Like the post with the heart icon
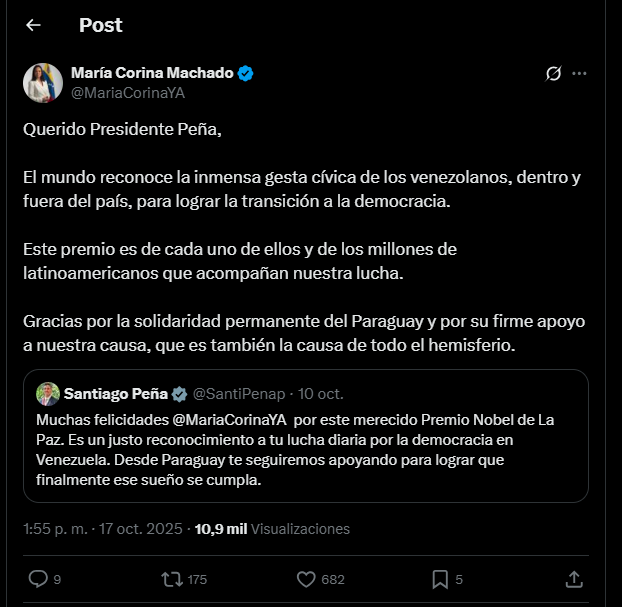 point(307,578)
